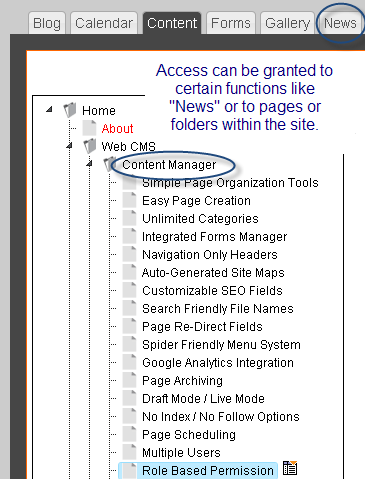Image resolution: width=365 pixels, height=479 pixels.
Task: Click the Web CMS folder icon
Action: 90,146
